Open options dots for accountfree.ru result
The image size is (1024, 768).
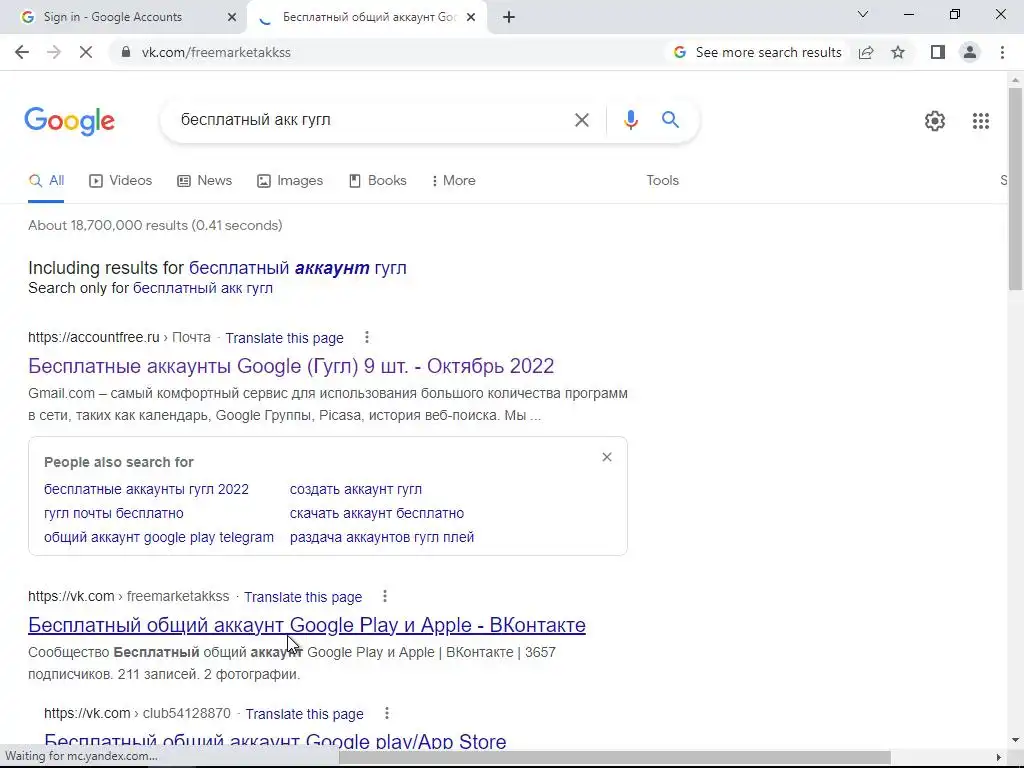pyautogui.click(x=367, y=337)
